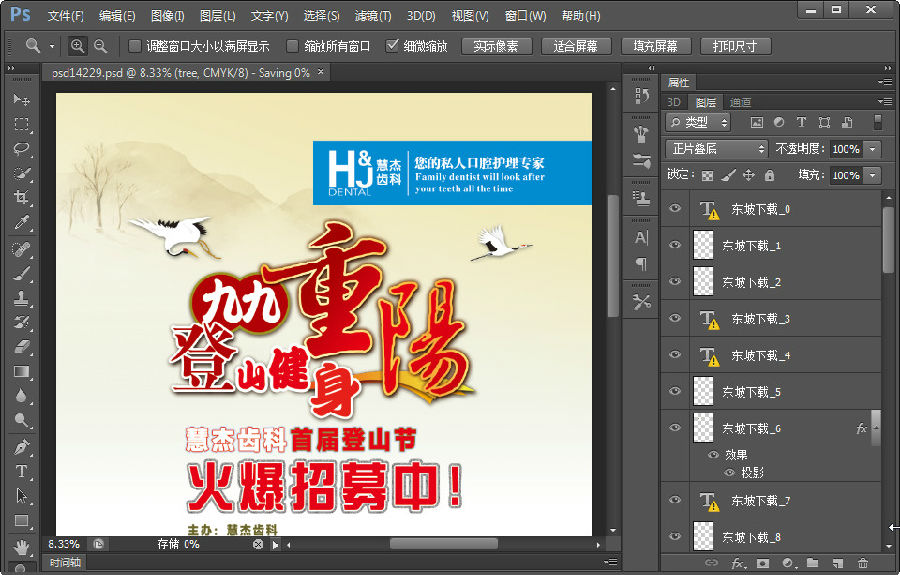Click the zoom out magnifier option
Viewport: 900px width, 575px height.
pyautogui.click(x=100, y=46)
